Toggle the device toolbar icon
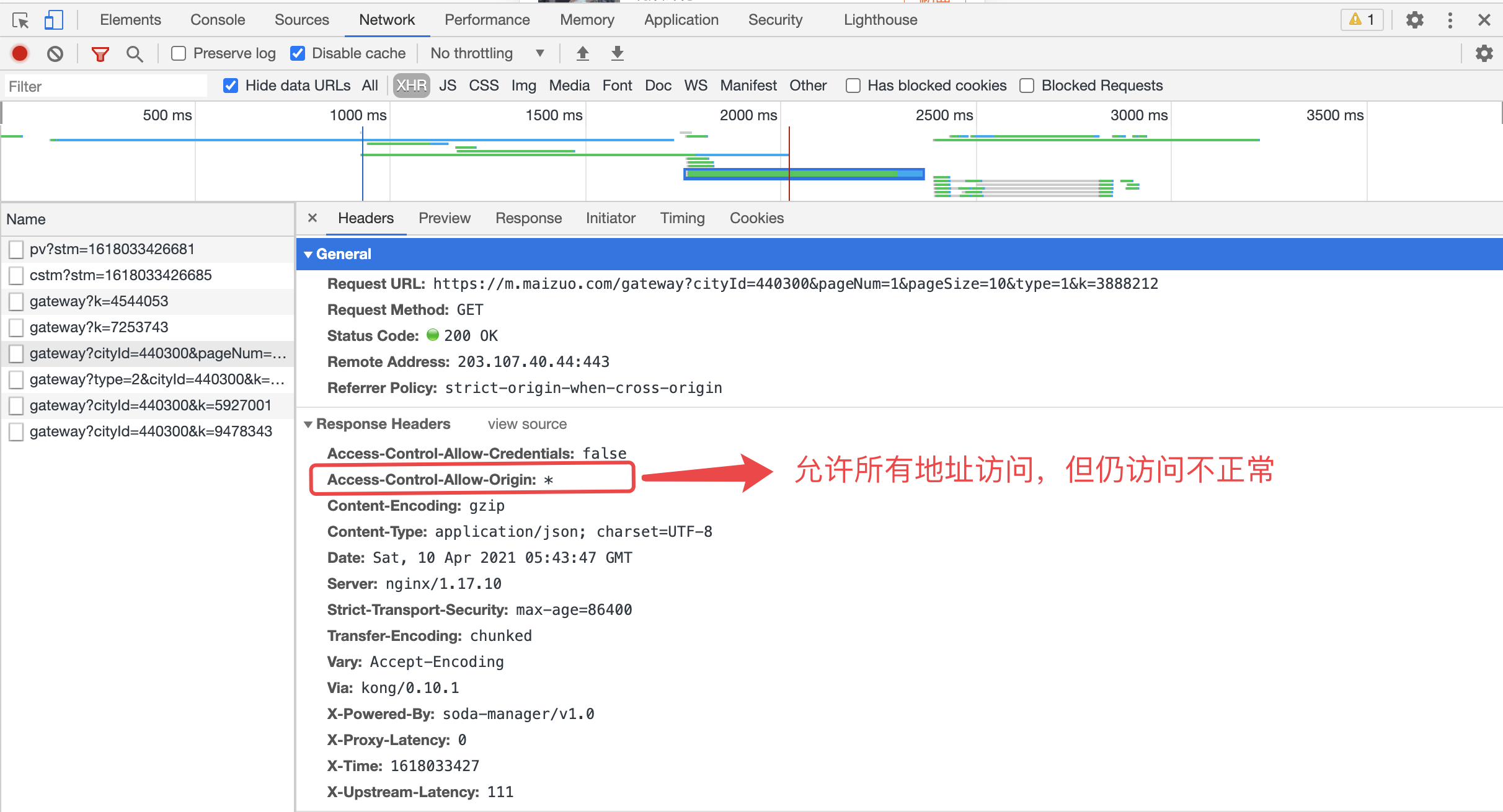The width and height of the screenshot is (1503, 812). coord(53,20)
